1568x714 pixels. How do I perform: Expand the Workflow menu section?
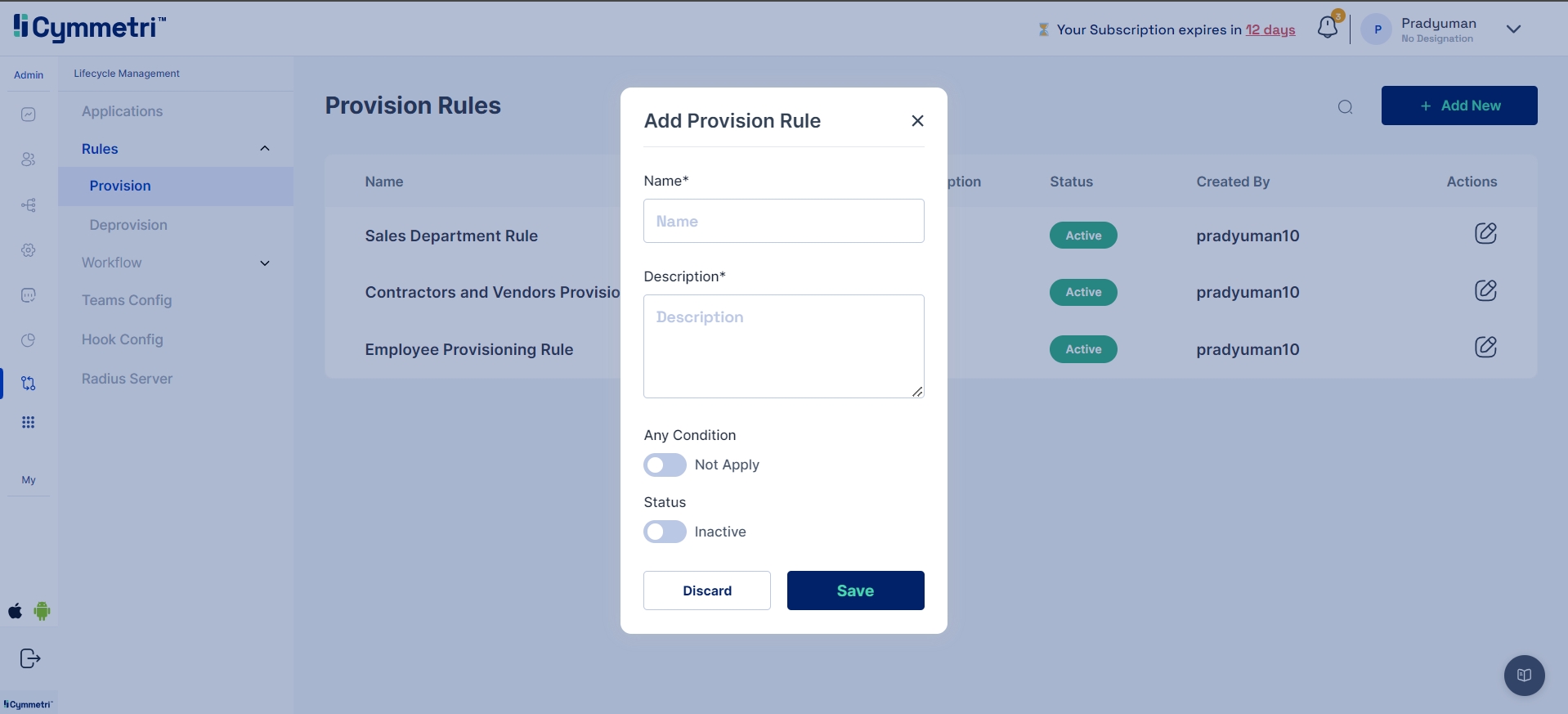click(x=264, y=263)
